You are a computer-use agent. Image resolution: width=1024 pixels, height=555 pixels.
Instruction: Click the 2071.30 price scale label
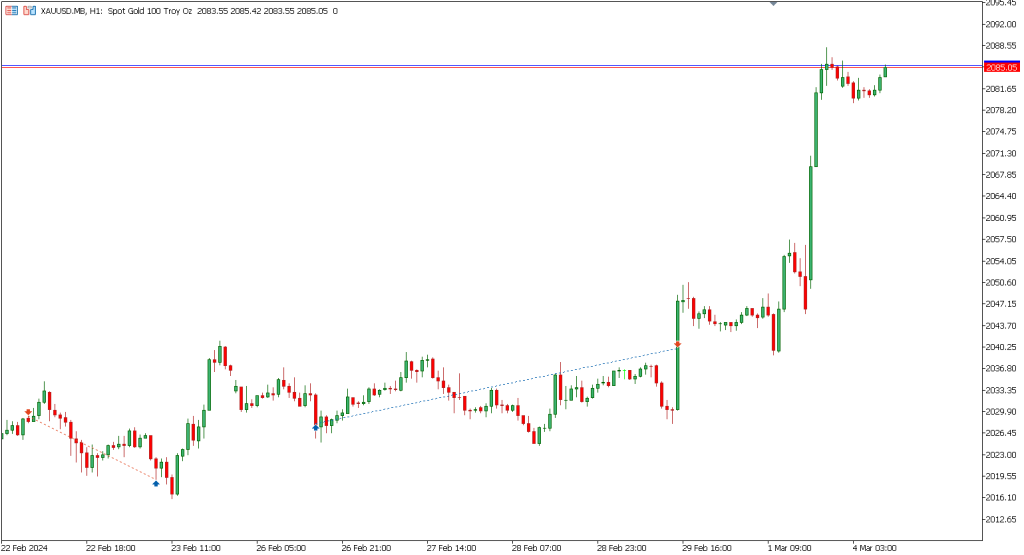[1001, 153]
